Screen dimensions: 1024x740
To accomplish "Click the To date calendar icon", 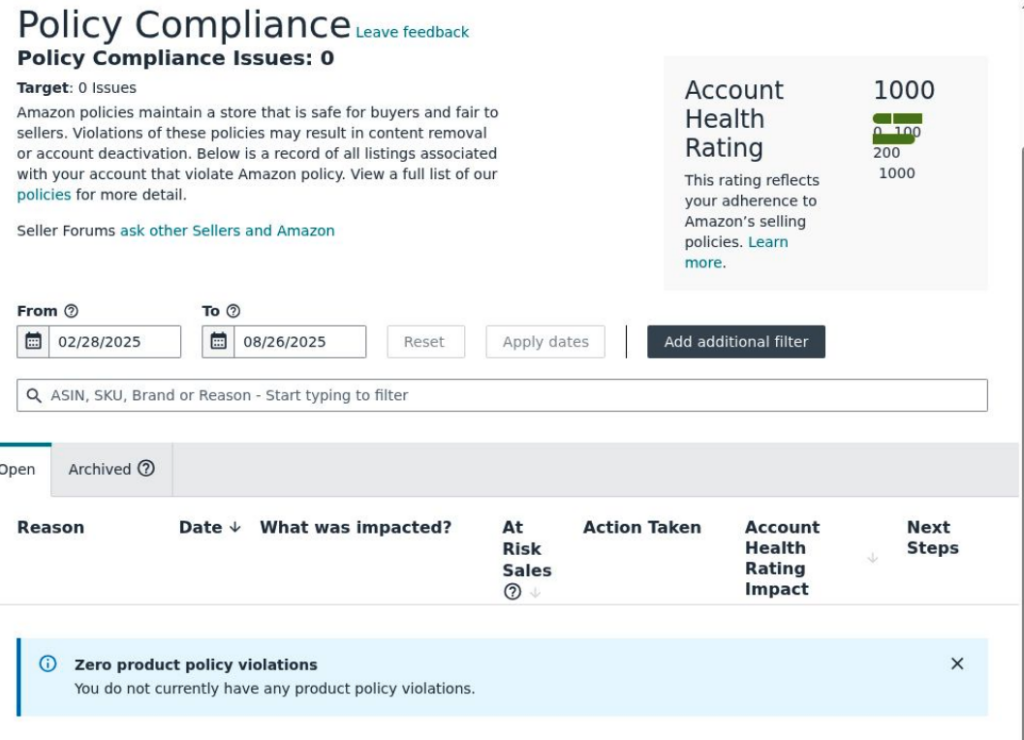I will [218, 342].
